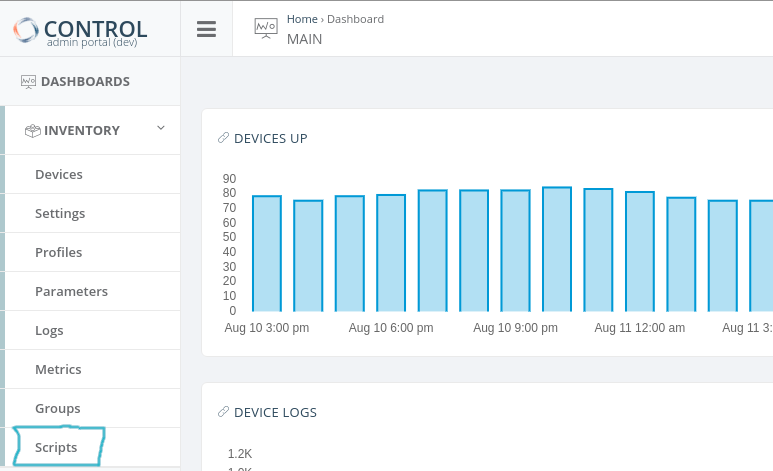The image size is (773, 471).
Task: Navigate to Logs in sidebar
Action: click(49, 330)
